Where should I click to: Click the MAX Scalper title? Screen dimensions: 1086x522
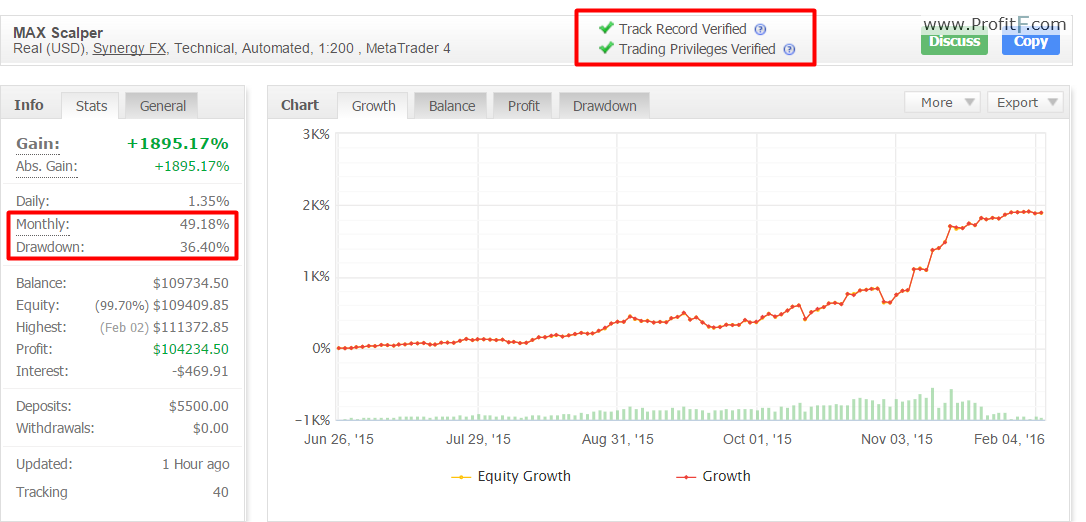coord(58,33)
